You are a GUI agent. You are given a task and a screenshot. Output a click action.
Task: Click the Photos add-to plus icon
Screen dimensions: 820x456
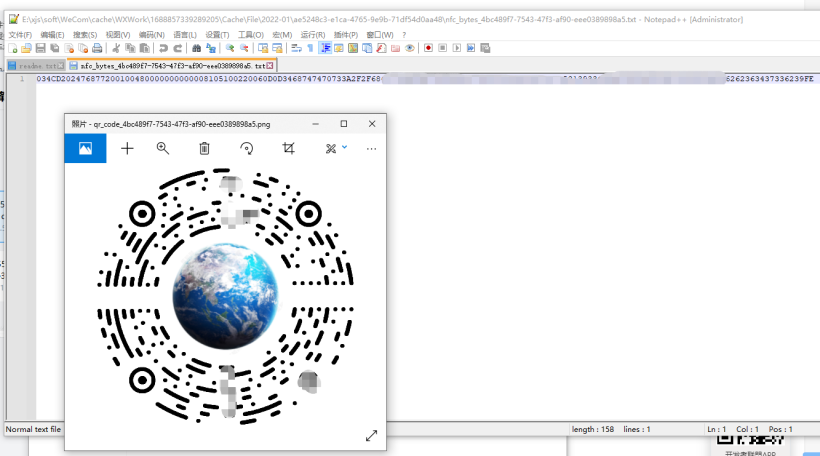[127, 149]
